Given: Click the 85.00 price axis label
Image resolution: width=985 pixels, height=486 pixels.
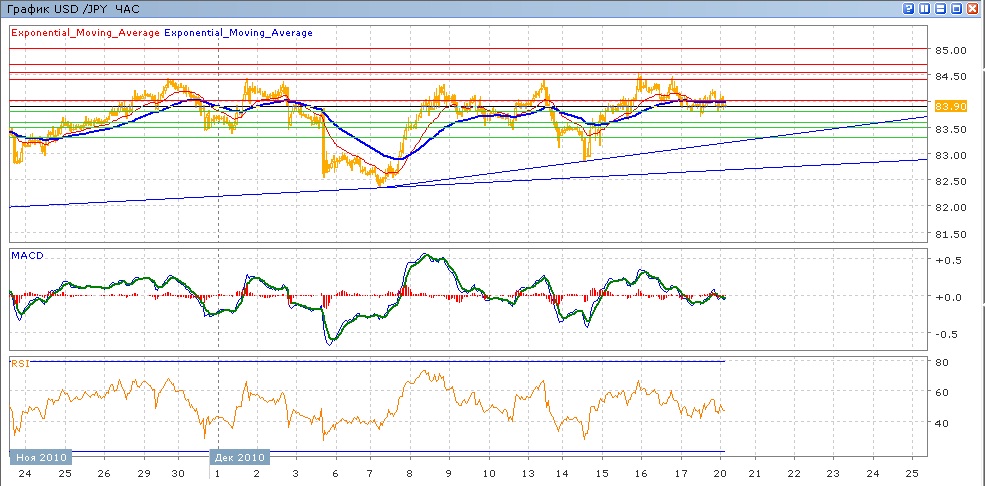Looking at the screenshot, I should click(950, 50).
